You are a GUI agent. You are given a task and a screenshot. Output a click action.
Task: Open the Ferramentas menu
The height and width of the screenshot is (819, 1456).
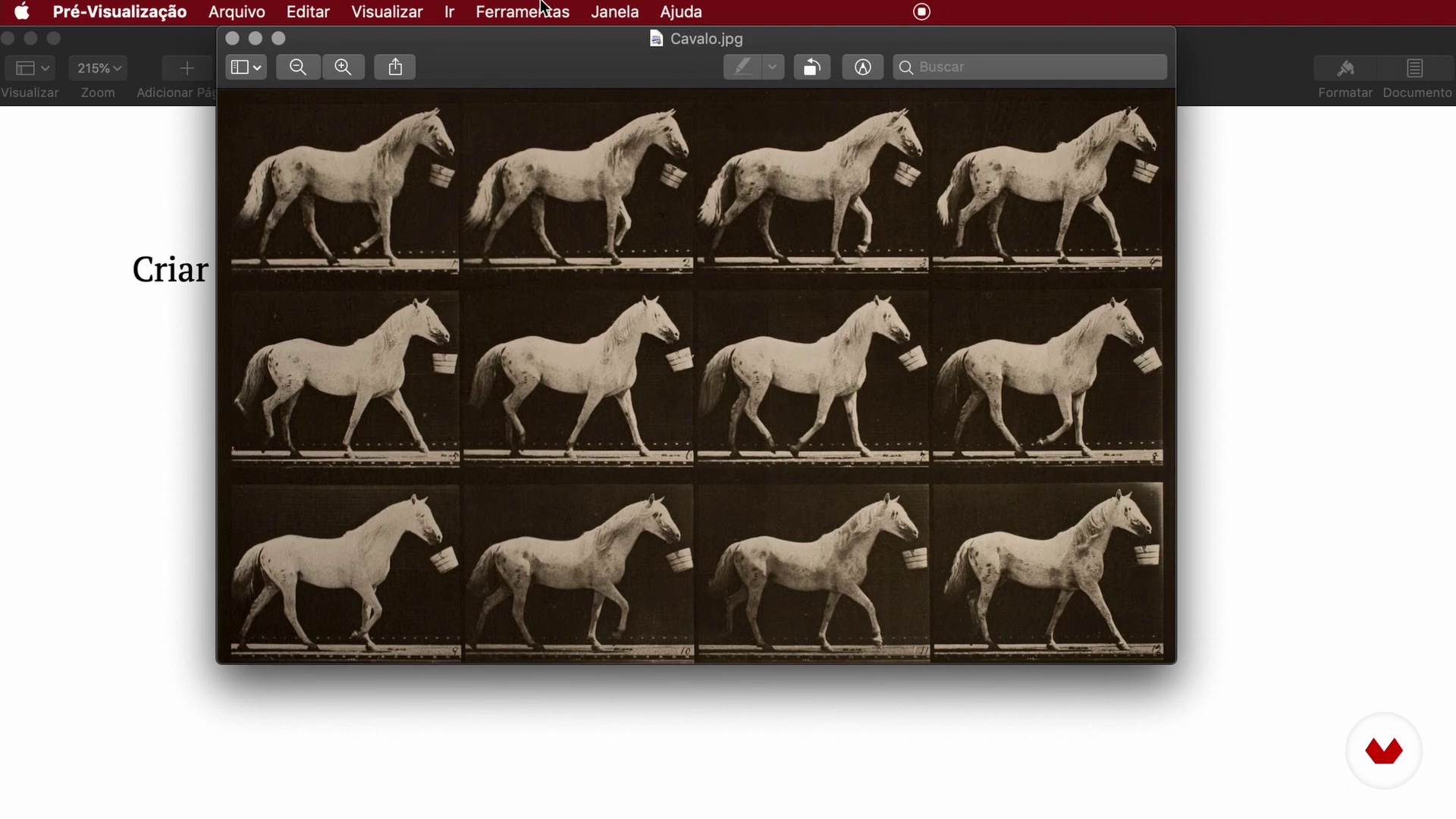(522, 11)
